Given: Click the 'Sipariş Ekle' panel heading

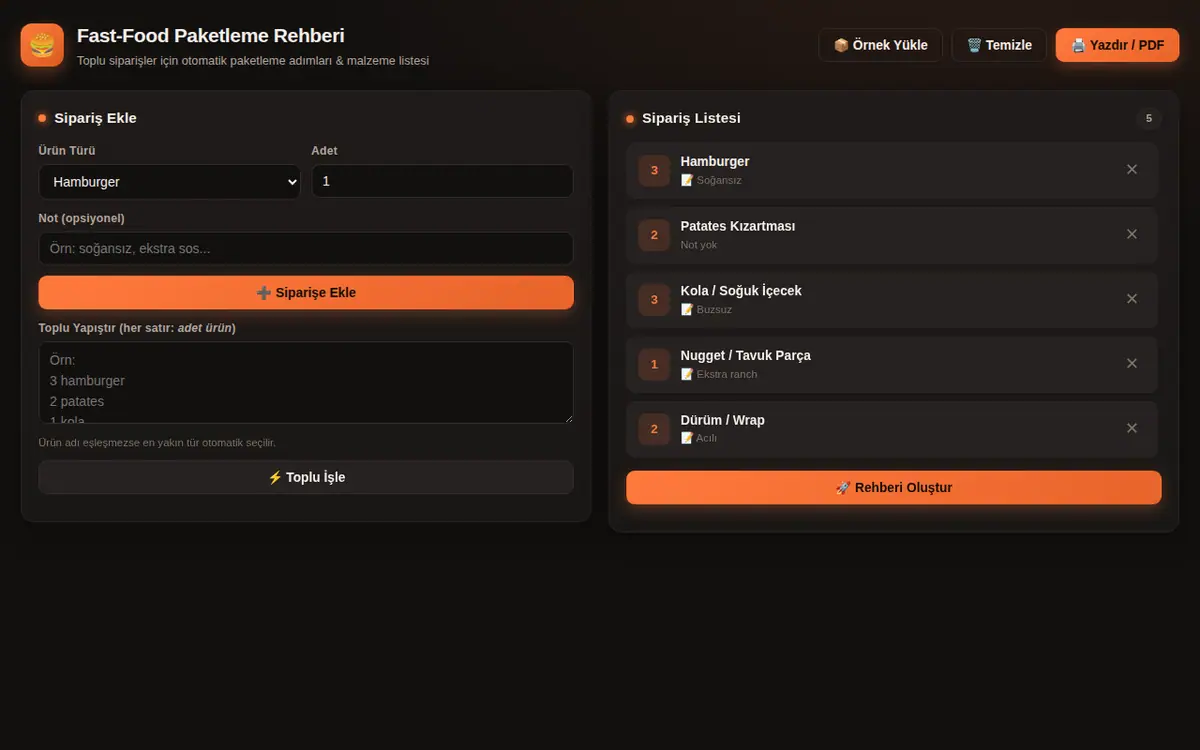Looking at the screenshot, I should pyautogui.click(x=95, y=118).
